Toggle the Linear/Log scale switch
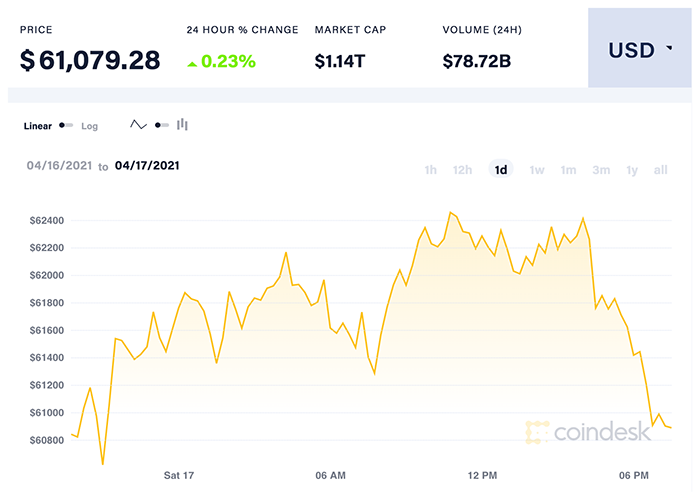 [x=66, y=126]
